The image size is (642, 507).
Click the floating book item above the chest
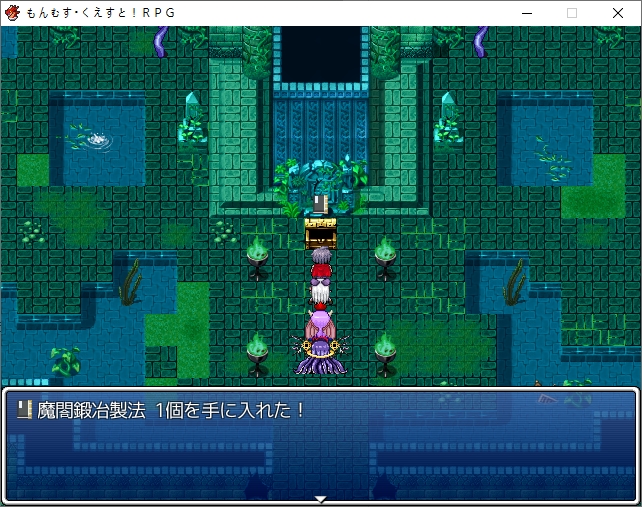(321, 204)
